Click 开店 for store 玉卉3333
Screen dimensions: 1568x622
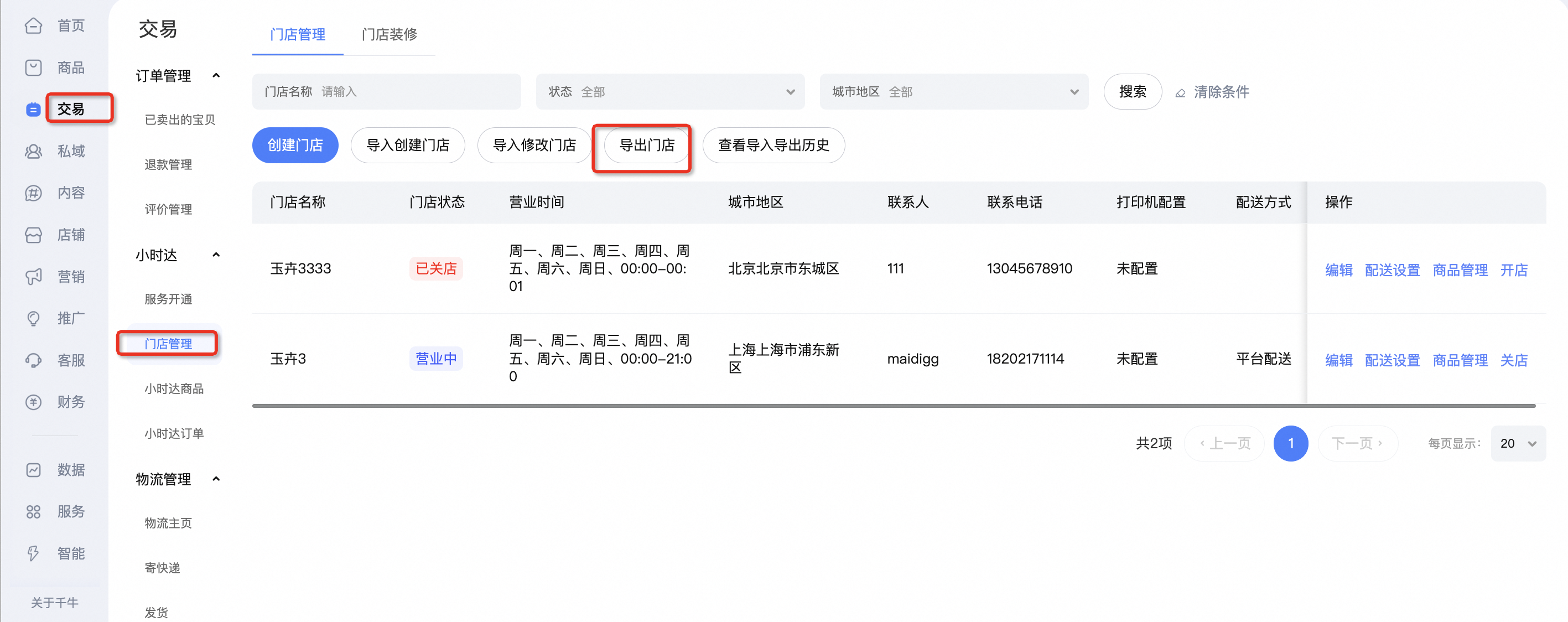1514,270
